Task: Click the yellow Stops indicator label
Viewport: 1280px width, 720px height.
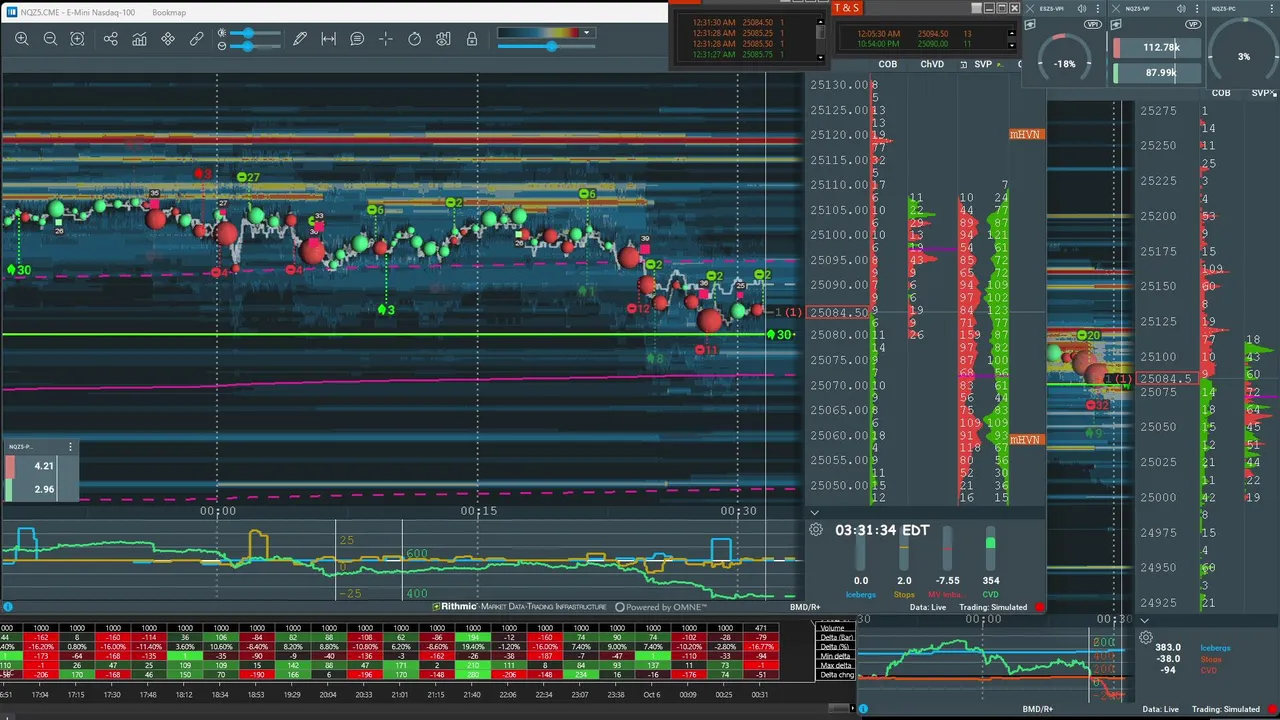Action: (x=904, y=595)
